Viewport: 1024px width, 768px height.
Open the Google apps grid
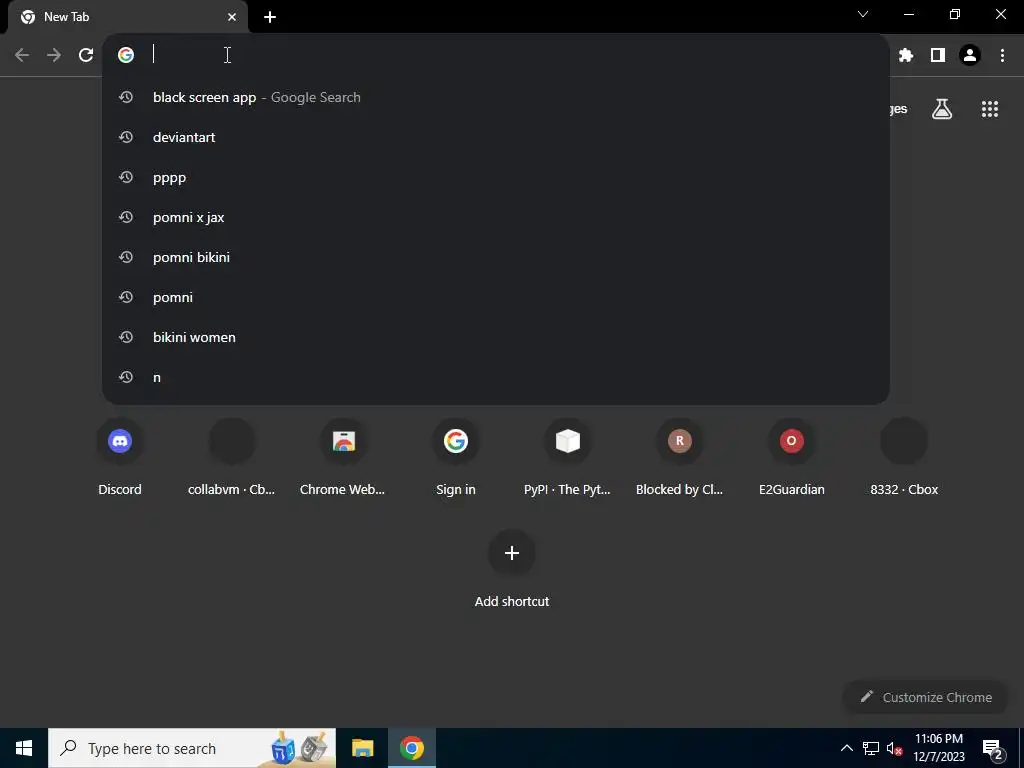(x=990, y=109)
